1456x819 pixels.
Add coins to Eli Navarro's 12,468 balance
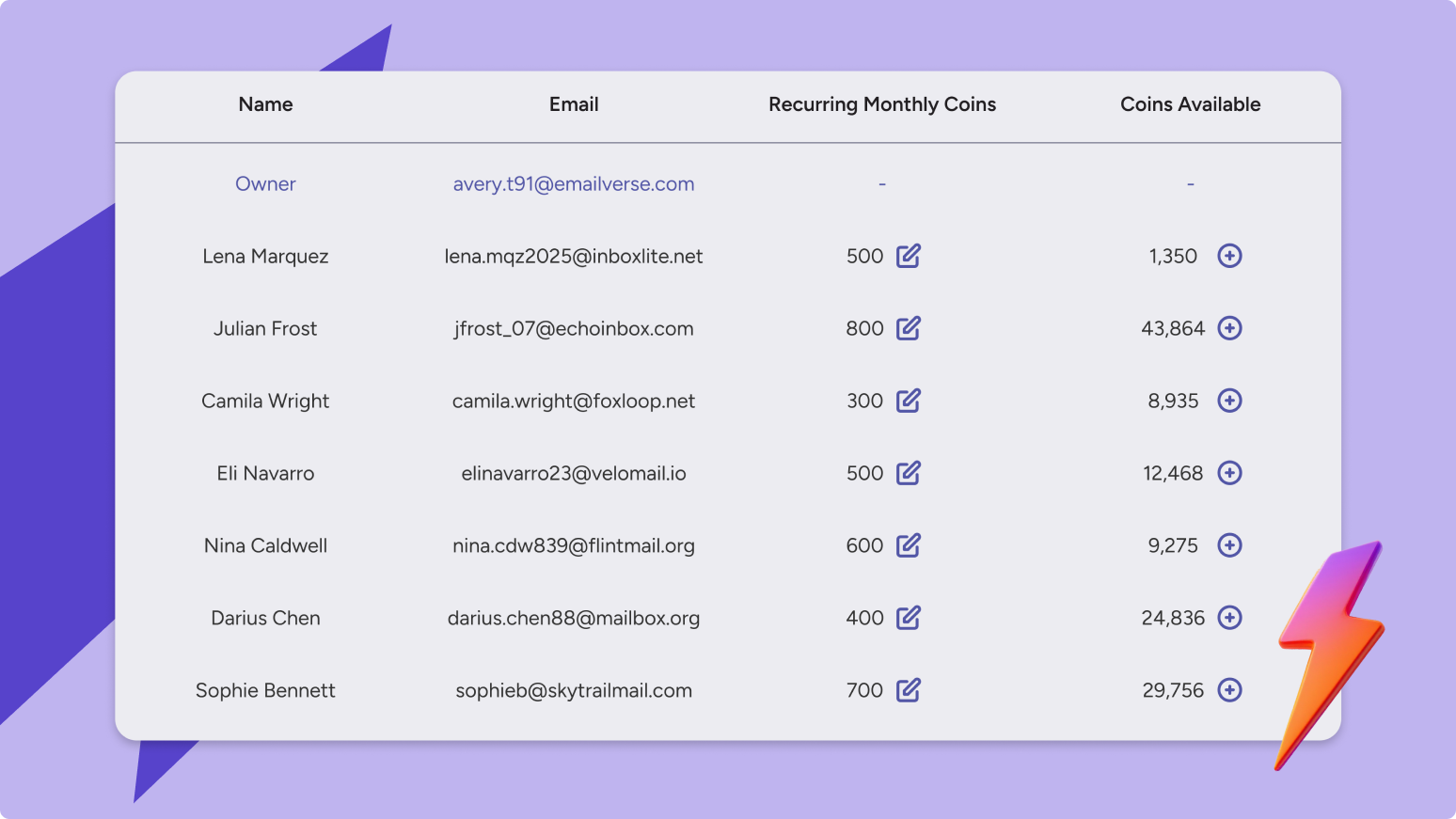[x=1229, y=473]
